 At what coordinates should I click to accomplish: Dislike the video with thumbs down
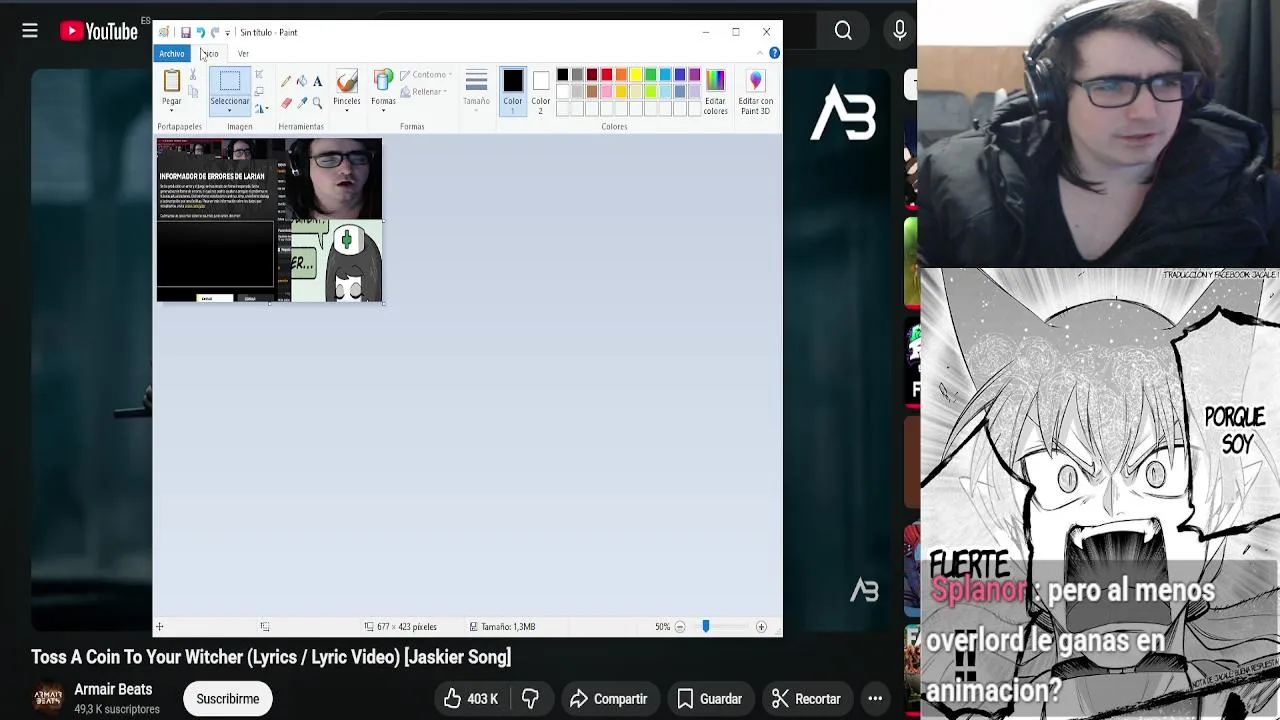click(x=530, y=699)
